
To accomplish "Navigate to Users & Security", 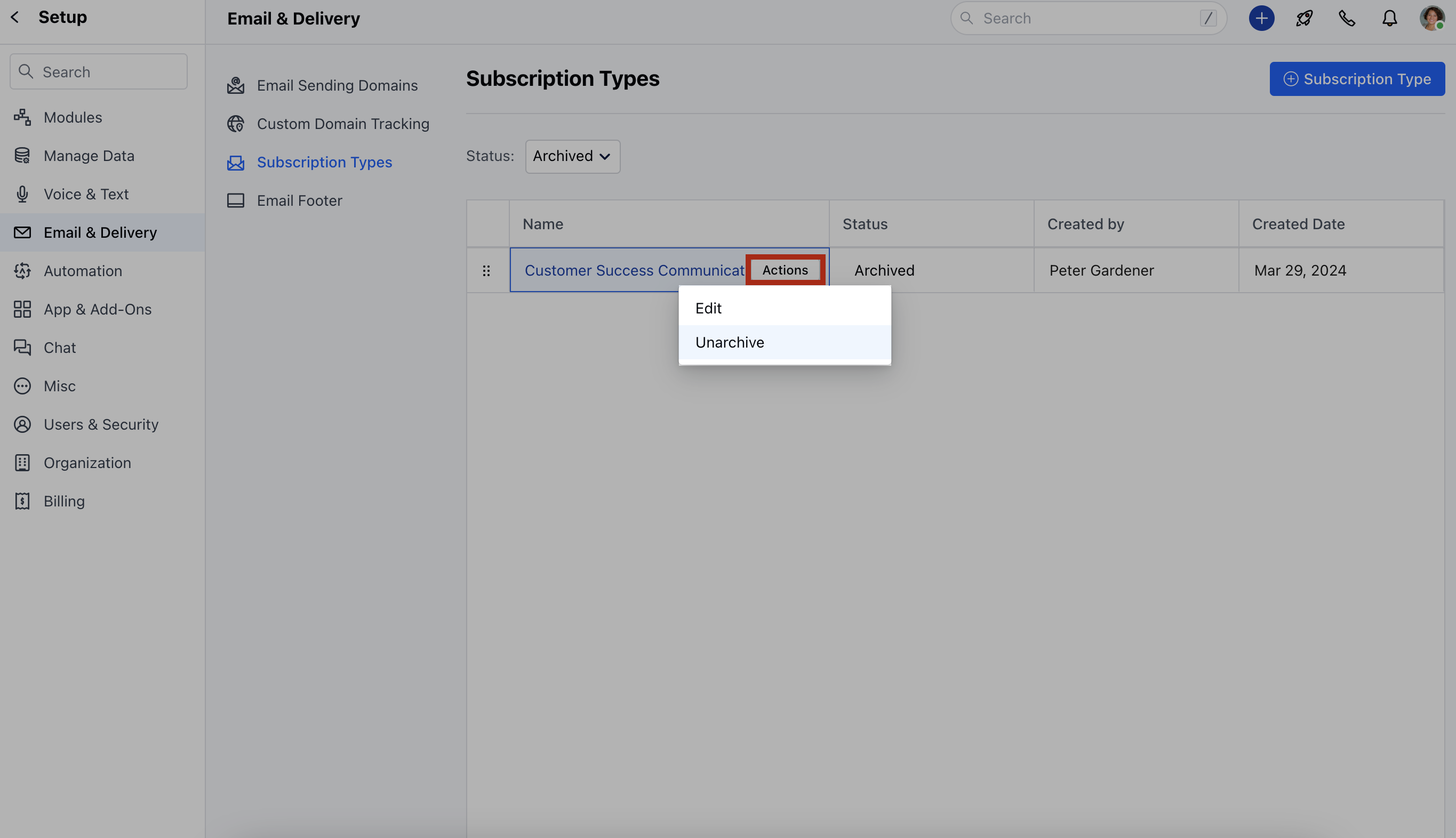I will [x=101, y=425].
